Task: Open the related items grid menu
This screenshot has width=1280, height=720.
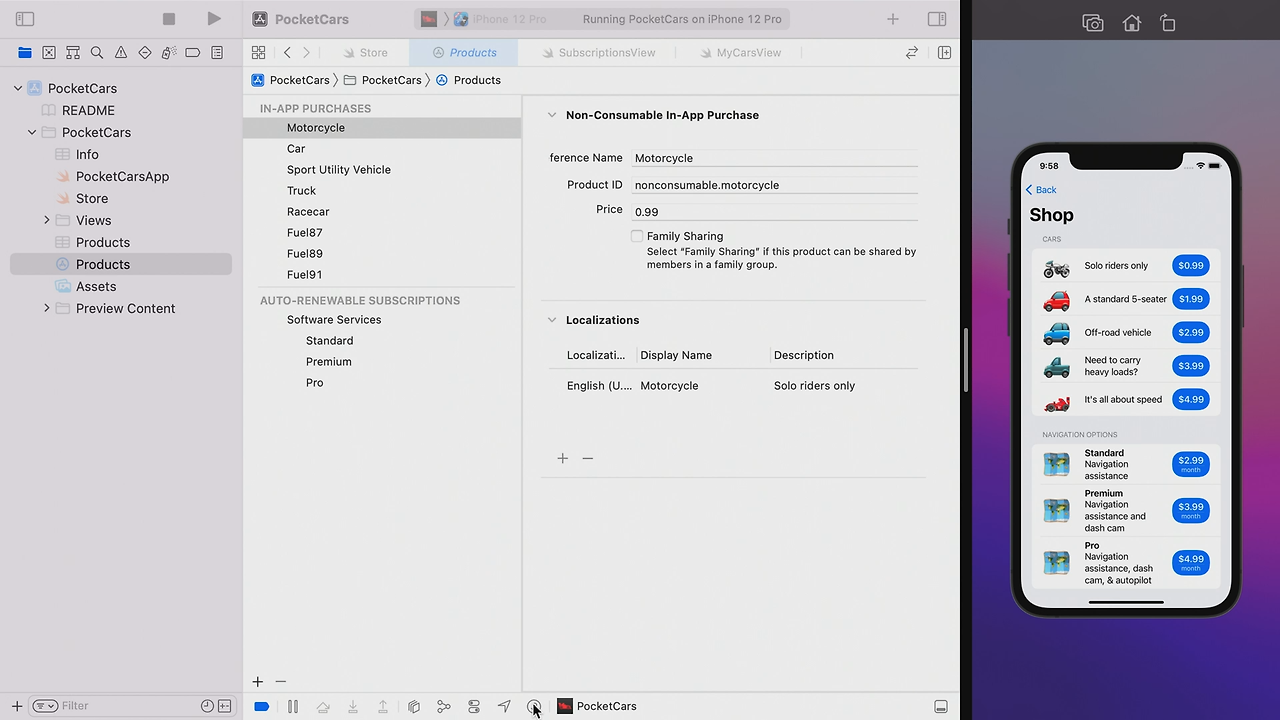Action: tap(259, 52)
